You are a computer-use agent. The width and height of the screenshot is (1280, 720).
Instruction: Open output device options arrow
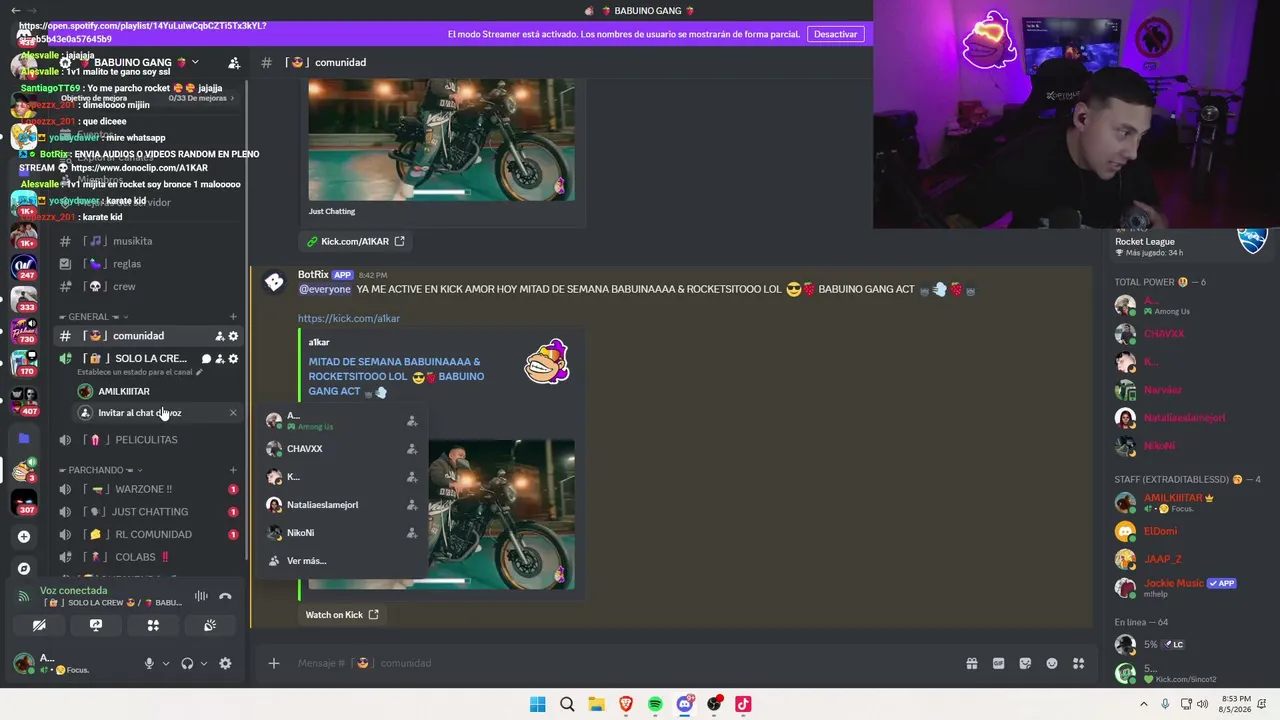204,663
